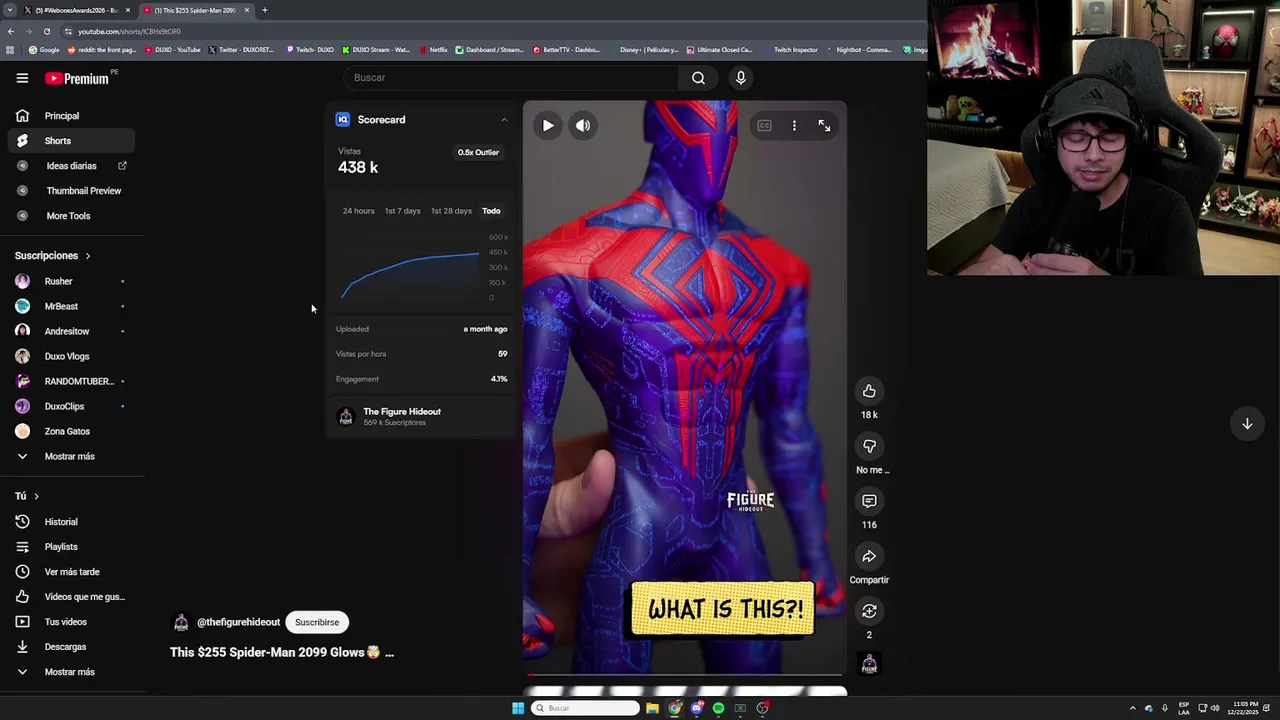Image resolution: width=1280 pixels, height=720 pixels.
Task: Open More Tools in sidebar
Action: (70, 216)
